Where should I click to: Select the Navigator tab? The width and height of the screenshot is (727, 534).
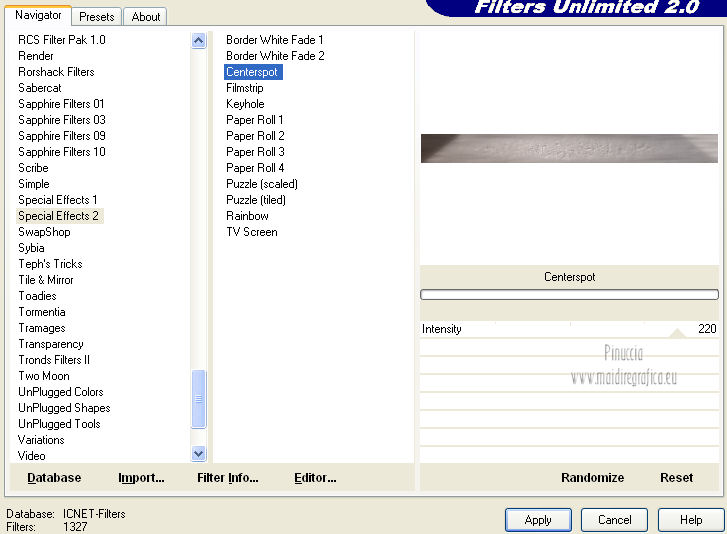point(38,15)
